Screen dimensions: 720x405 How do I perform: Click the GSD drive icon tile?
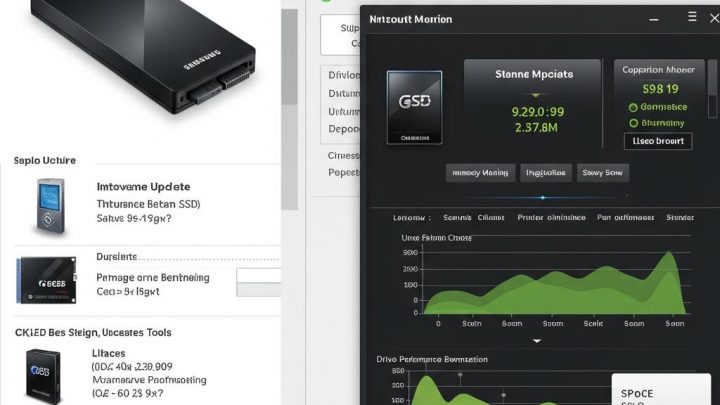pos(415,107)
